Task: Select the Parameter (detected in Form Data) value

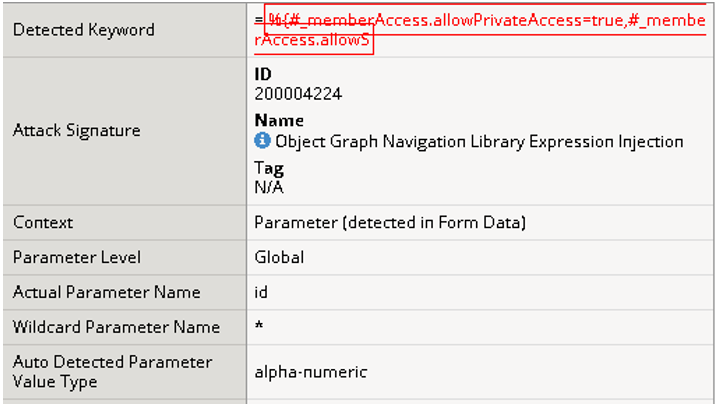Action: coord(390,222)
